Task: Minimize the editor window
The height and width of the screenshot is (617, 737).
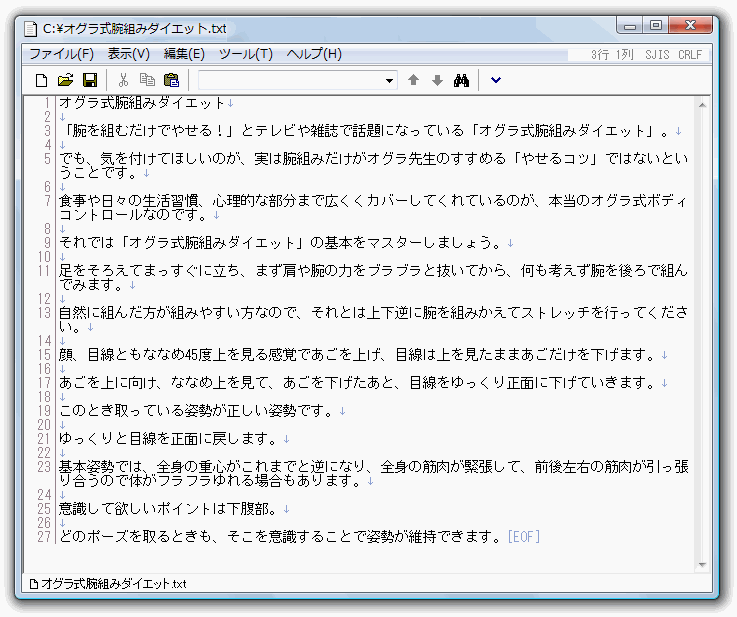Action: (630, 26)
